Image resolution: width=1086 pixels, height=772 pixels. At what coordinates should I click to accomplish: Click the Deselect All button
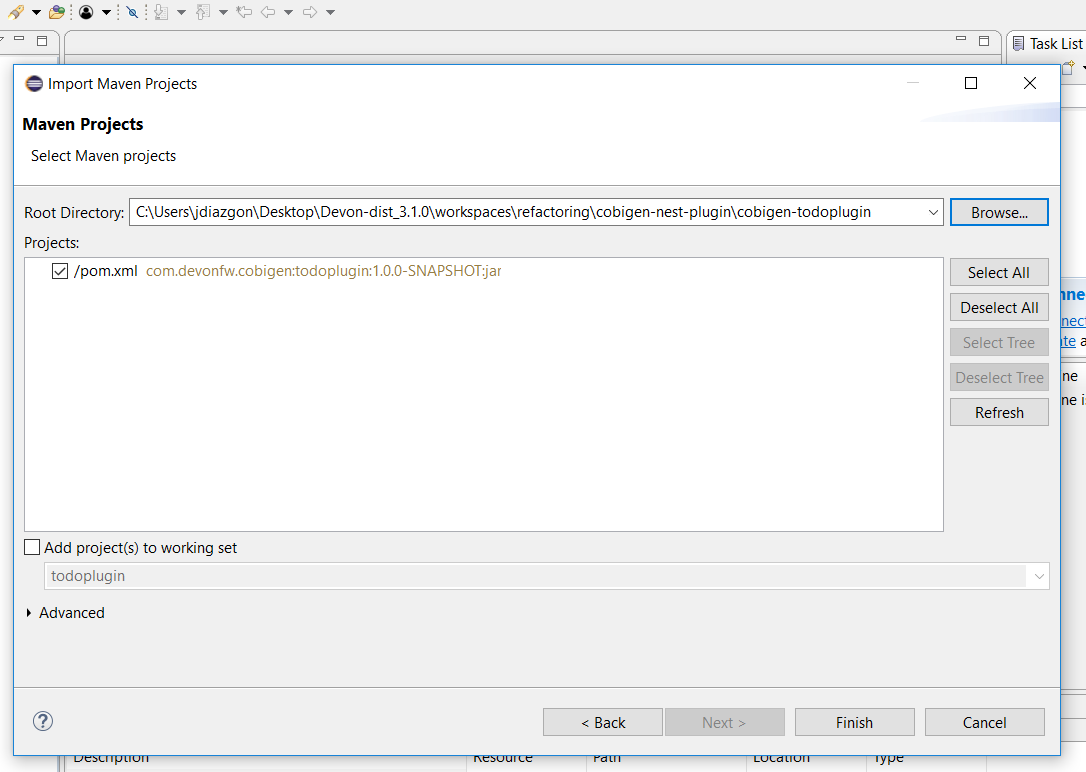[x=999, y=308]
